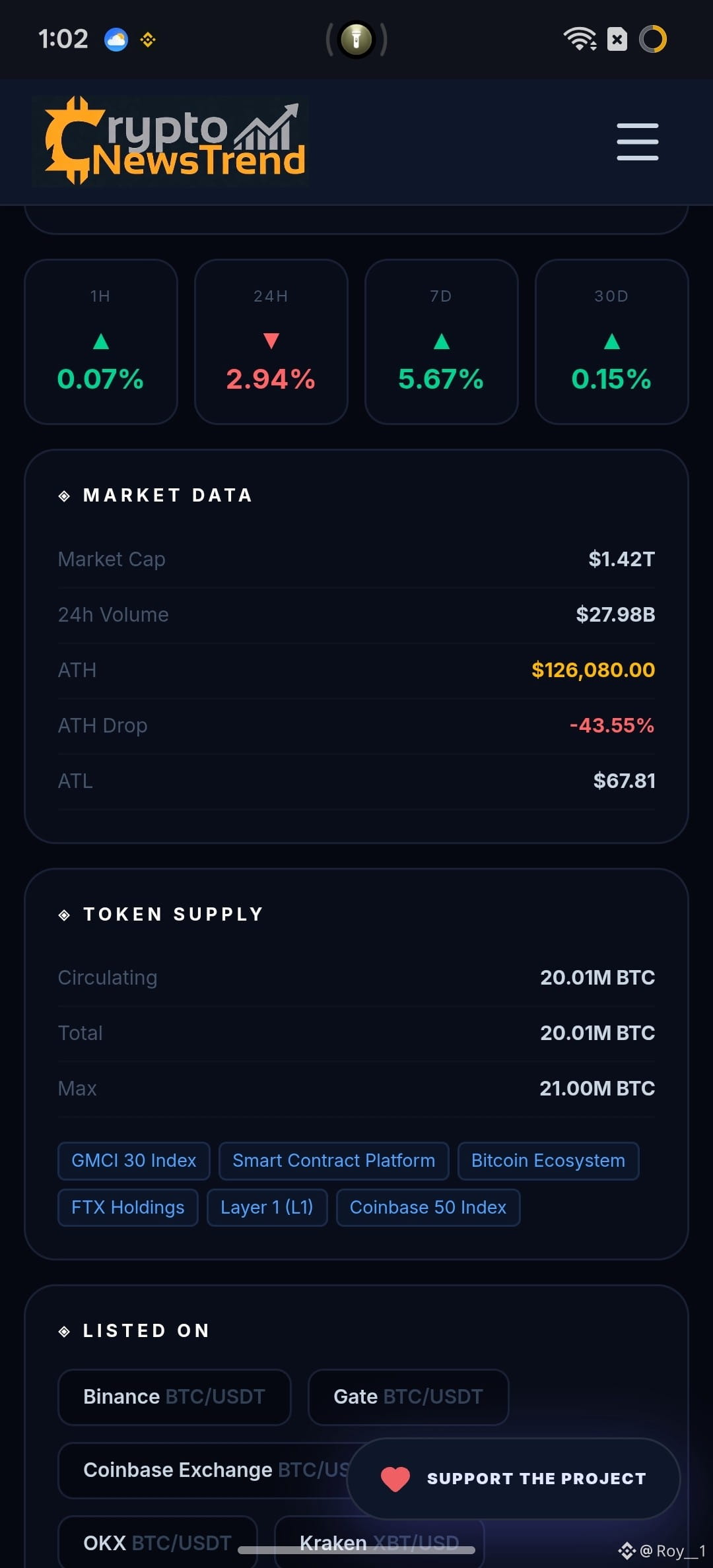The height and width of the screenshot is (1568, 713).
Task: Open the GMCI 30 Index tag
Action: point(134,1161)
